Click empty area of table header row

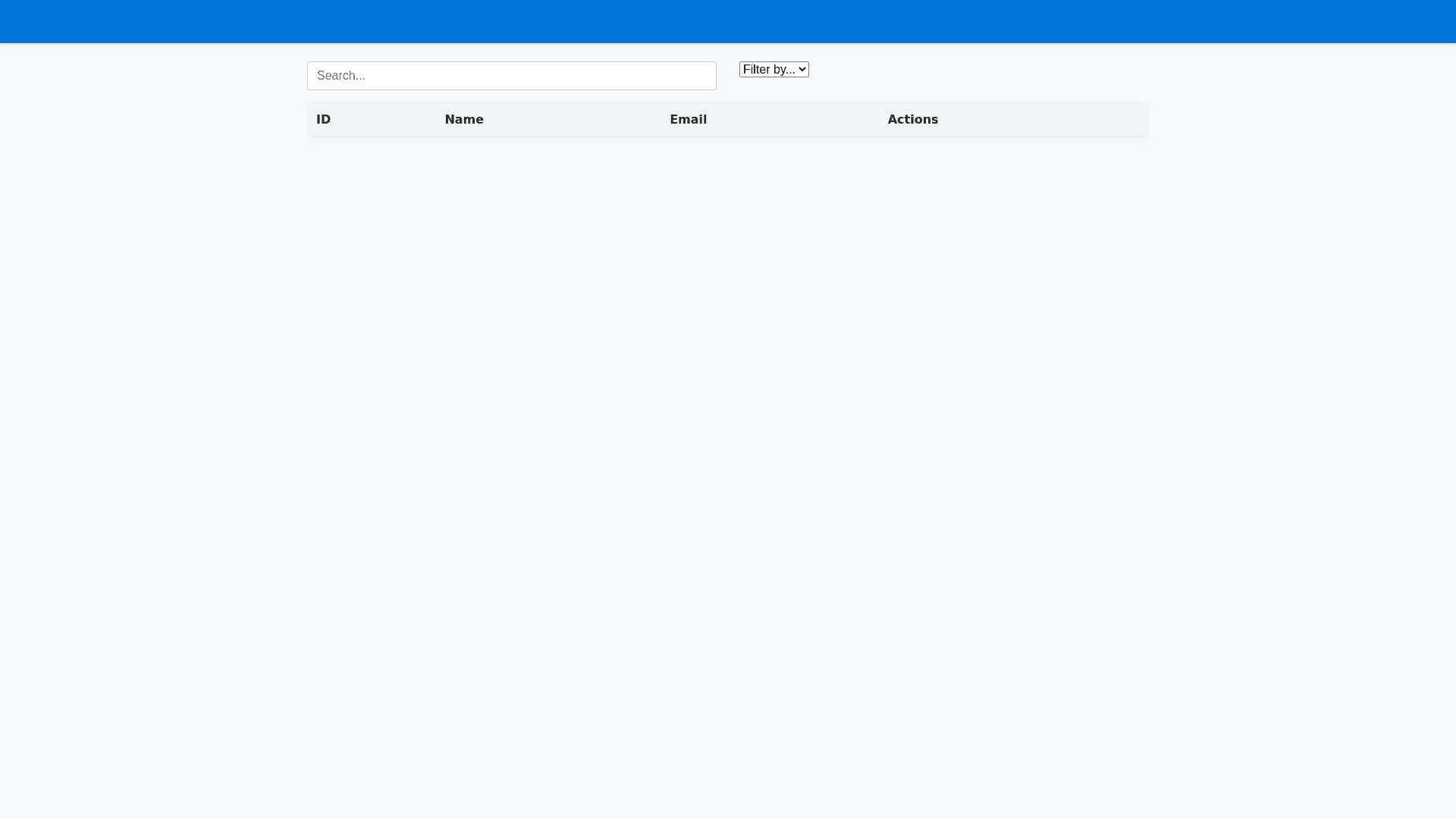(1062, 120)
